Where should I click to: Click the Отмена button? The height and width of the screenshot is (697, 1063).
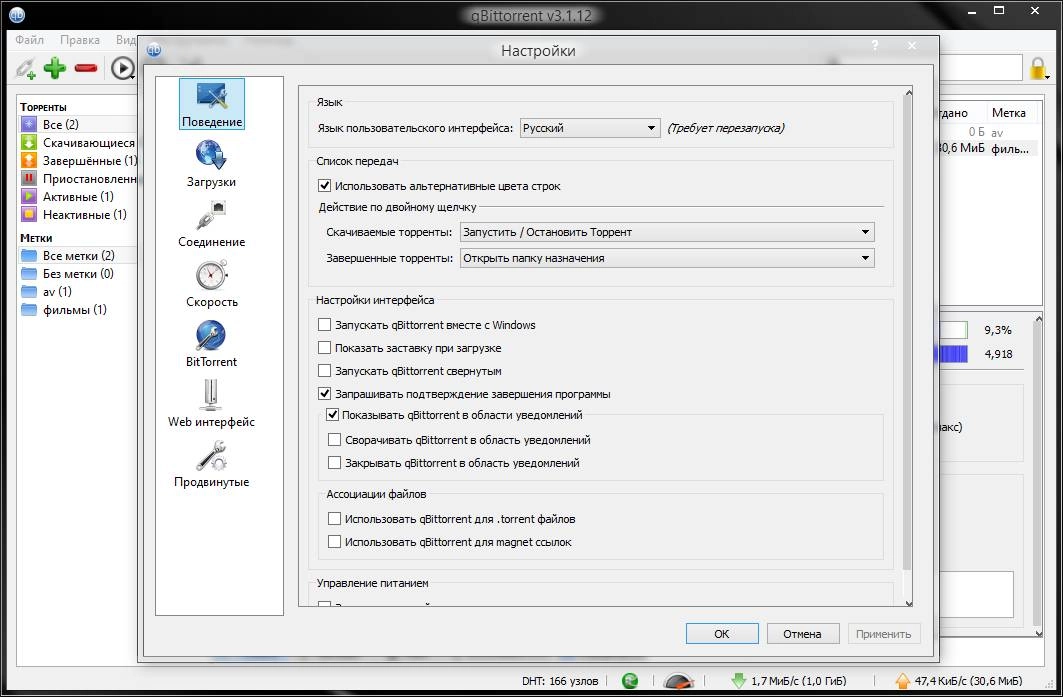[803, 634]
